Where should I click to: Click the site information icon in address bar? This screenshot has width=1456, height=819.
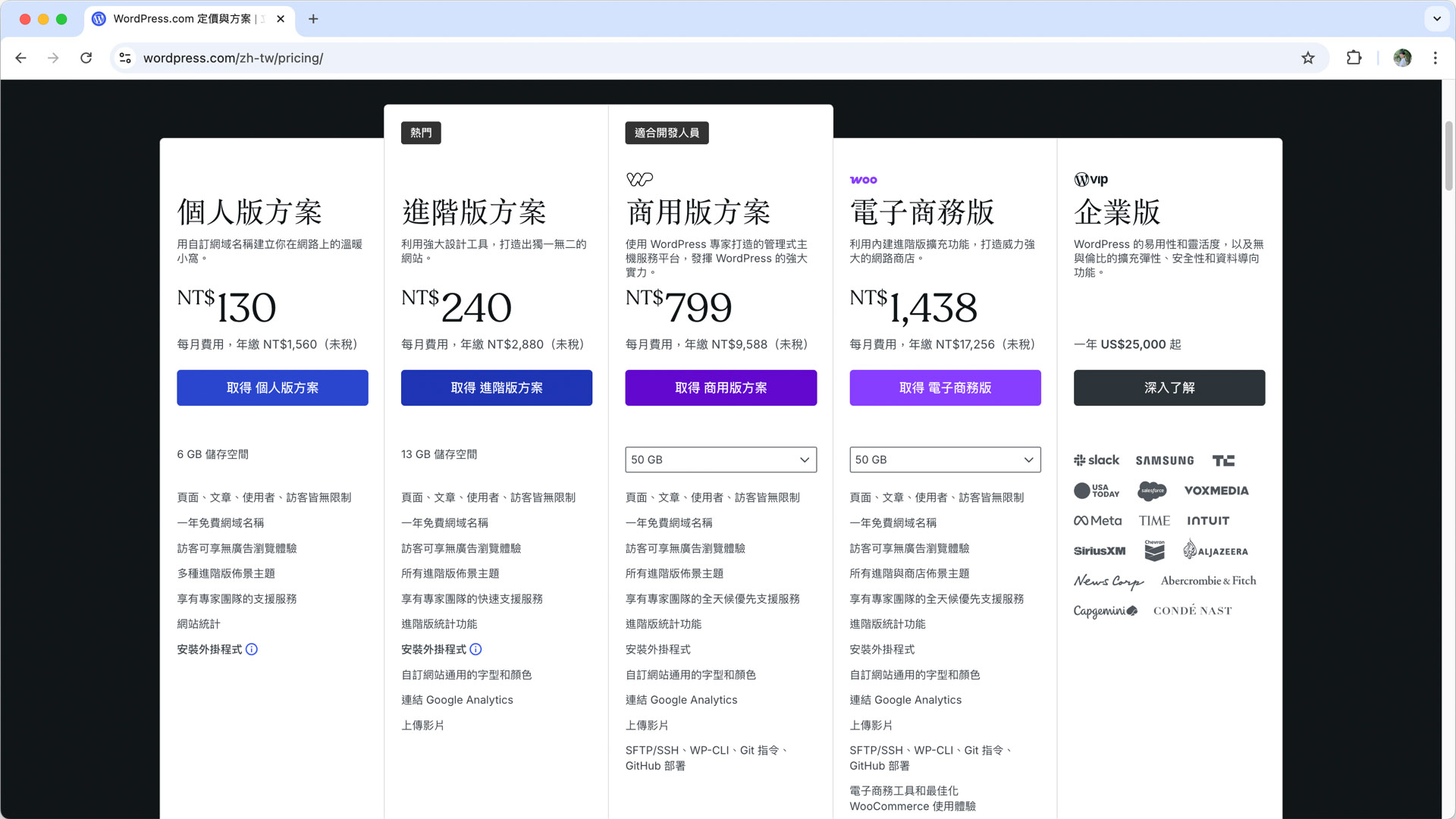[x=126, y=58]
